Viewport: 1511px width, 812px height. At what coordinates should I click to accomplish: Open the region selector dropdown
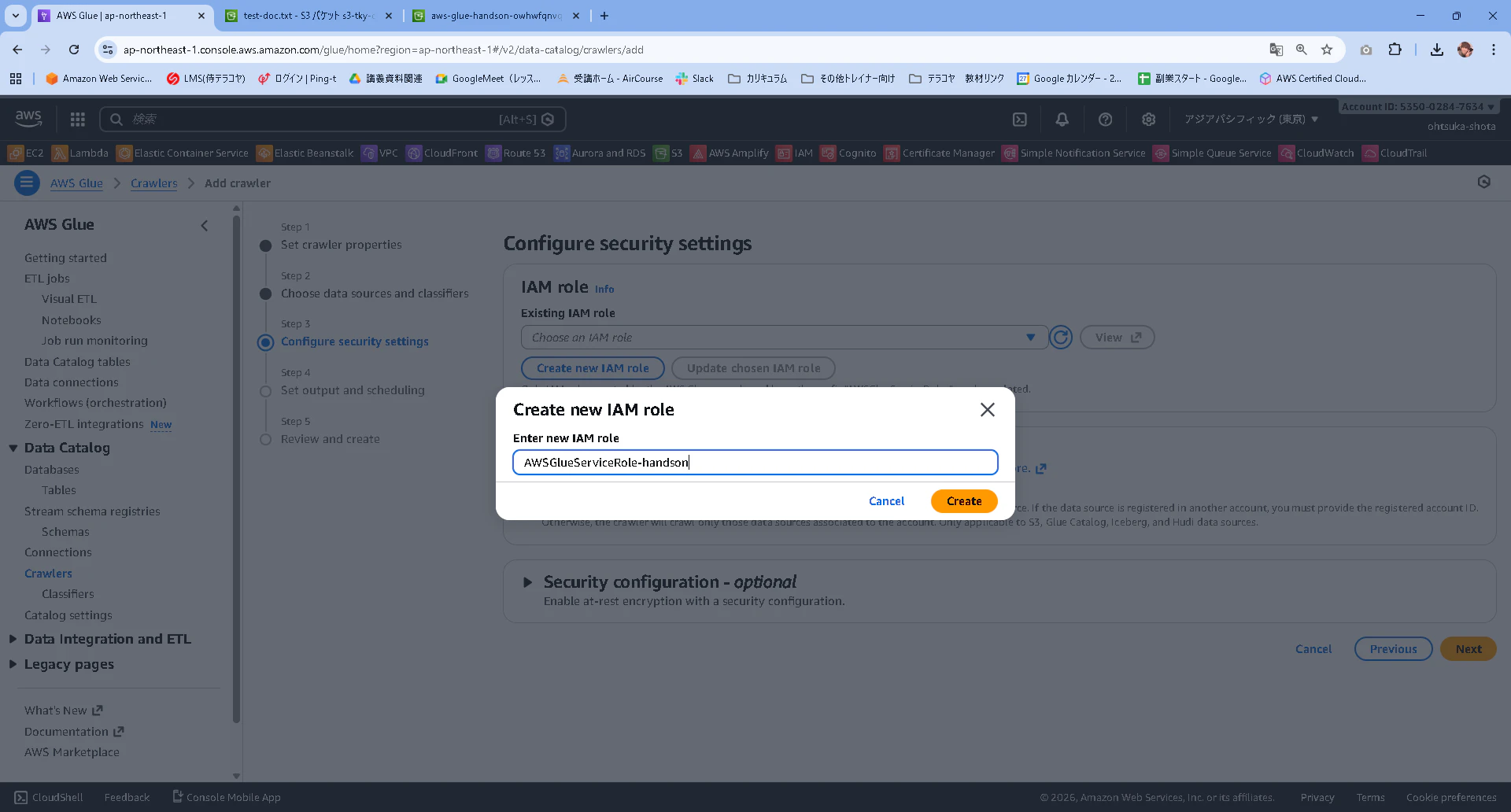pos(1251,120)
